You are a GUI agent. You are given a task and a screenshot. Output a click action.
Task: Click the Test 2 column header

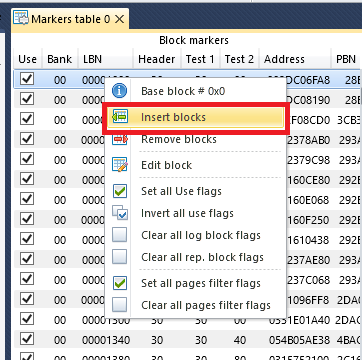pyautogui.click(x=239, y=59)
